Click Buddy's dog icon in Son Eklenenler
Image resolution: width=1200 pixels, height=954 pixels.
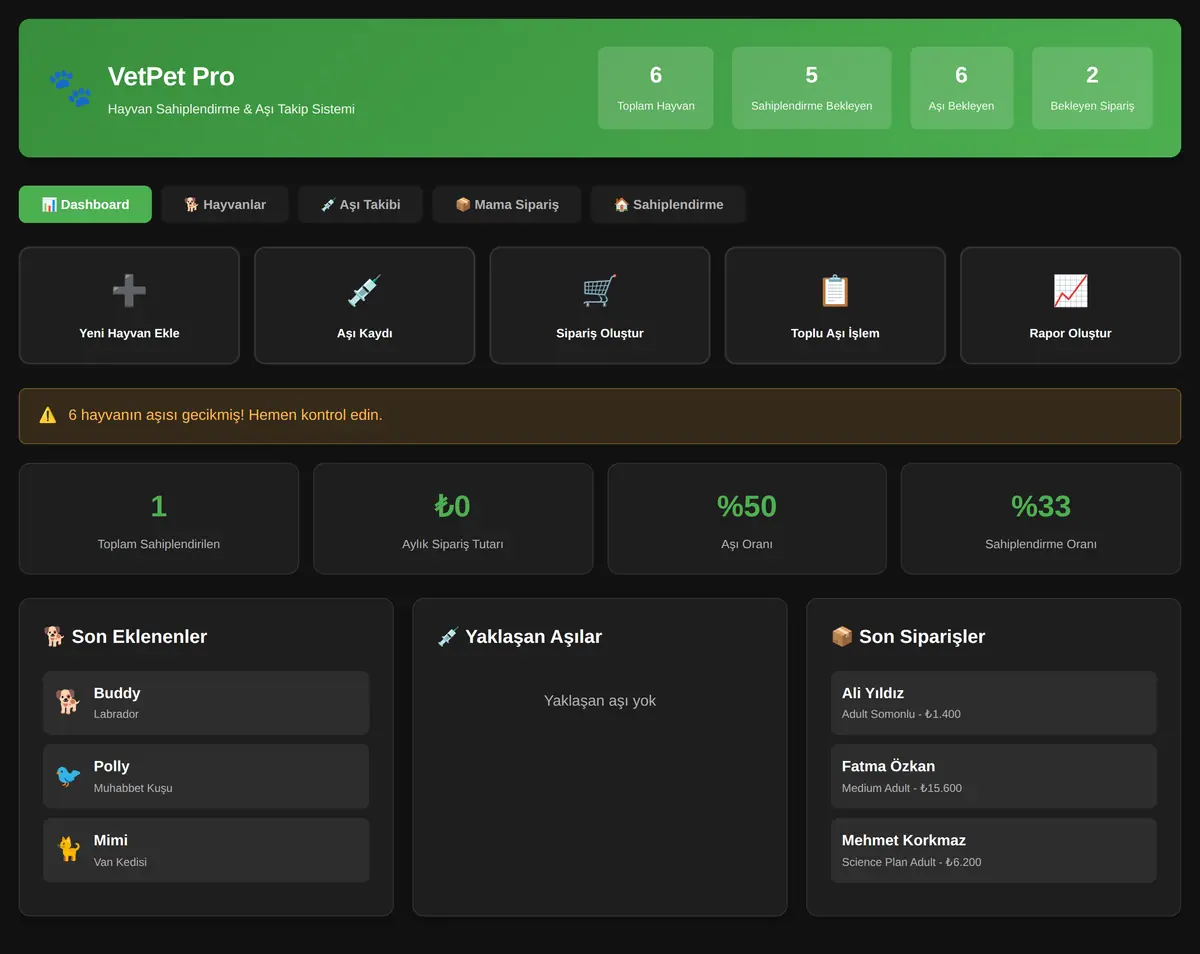68,702
